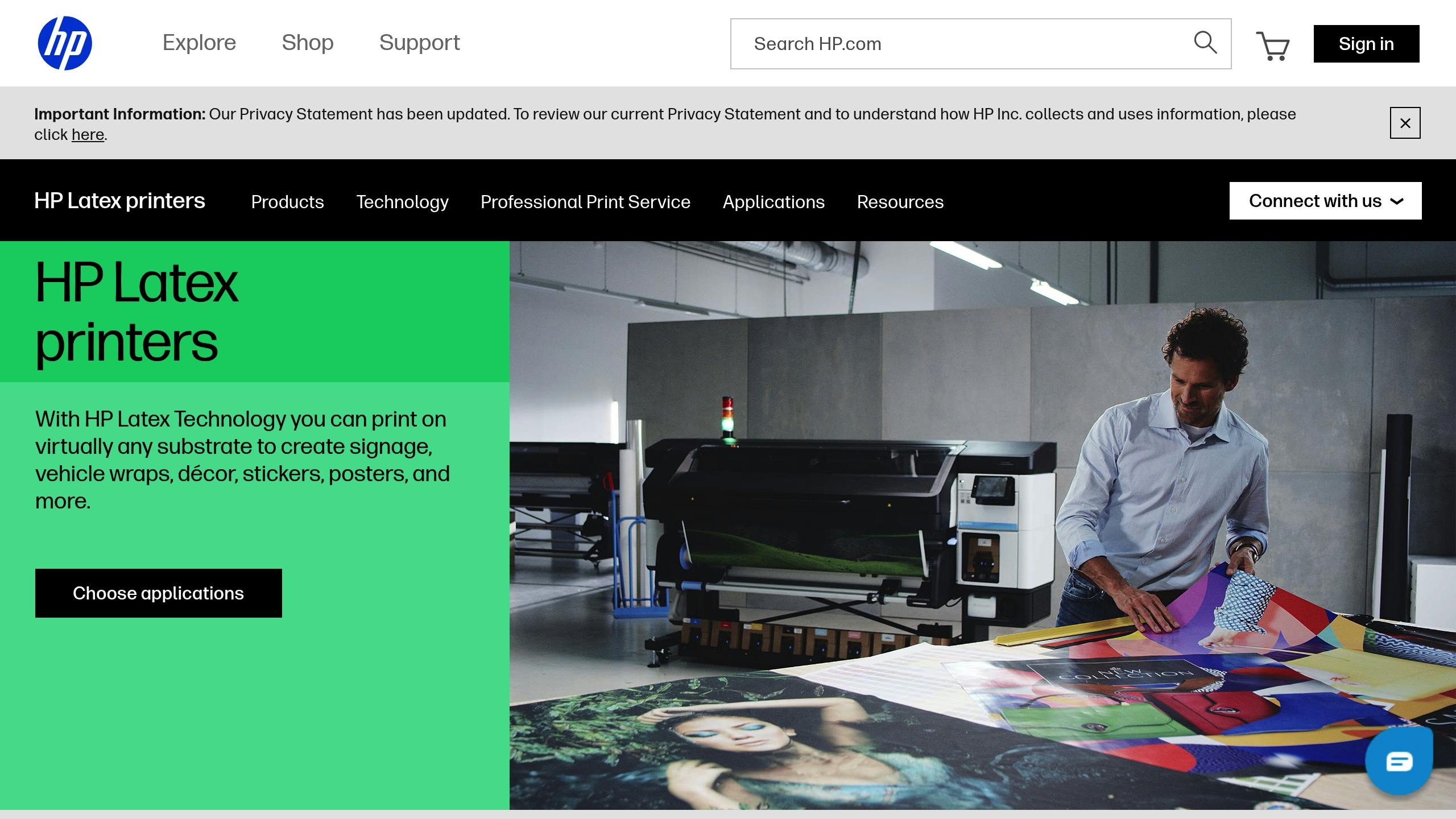1456x819 pixels.
Task: Open the Support menu
Action: (419, 43)
